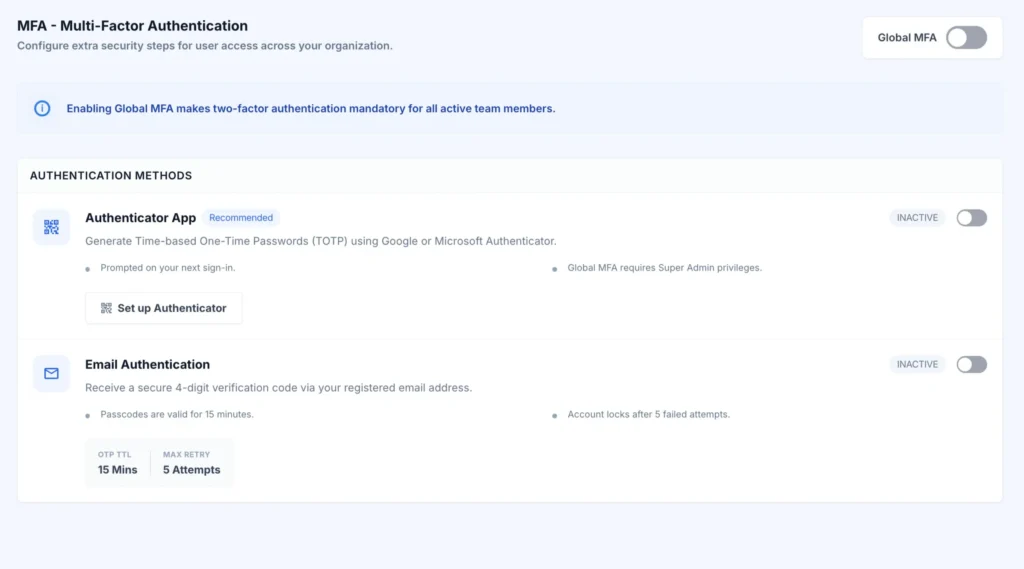Click the Global MFA label
The width and height of the screenshot is (1024, 569).
click(906, 38)
